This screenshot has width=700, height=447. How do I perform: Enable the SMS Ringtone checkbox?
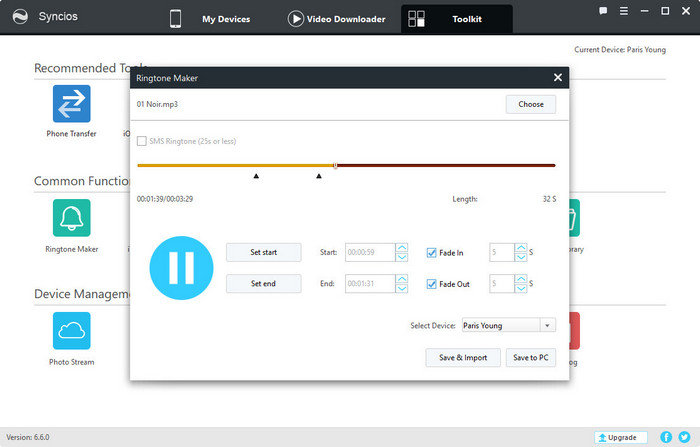(142, 141)
